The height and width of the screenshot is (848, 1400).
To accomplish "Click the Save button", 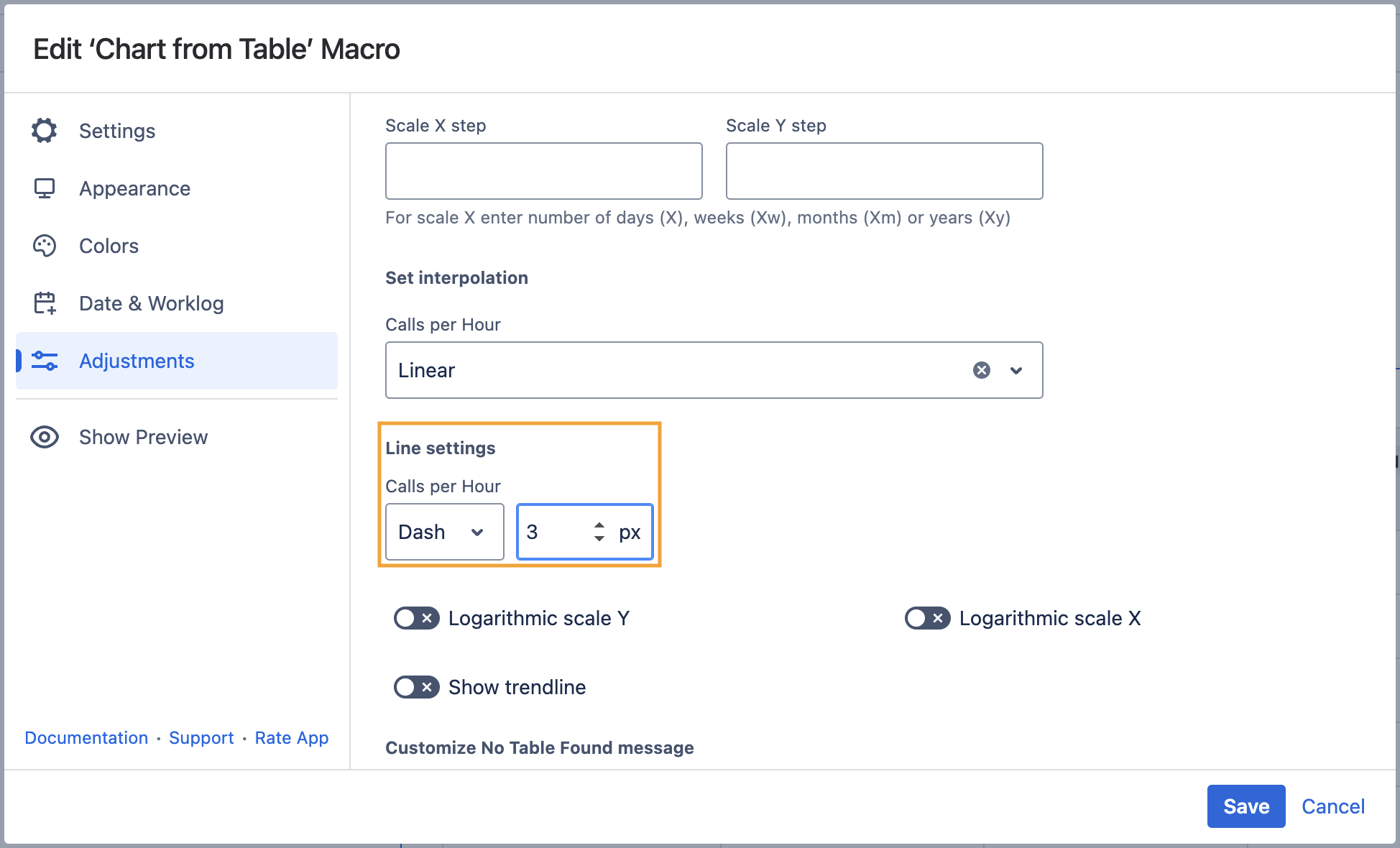I will pyautogui.click(x=1245, y=806).
